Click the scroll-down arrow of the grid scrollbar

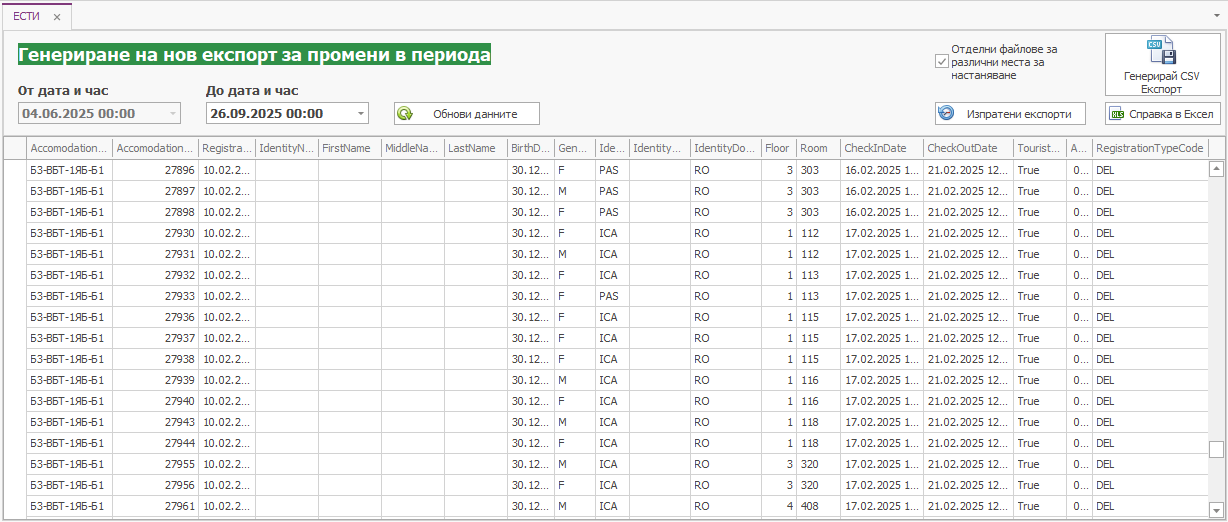pyautogui.click(x=1216, y=508)
